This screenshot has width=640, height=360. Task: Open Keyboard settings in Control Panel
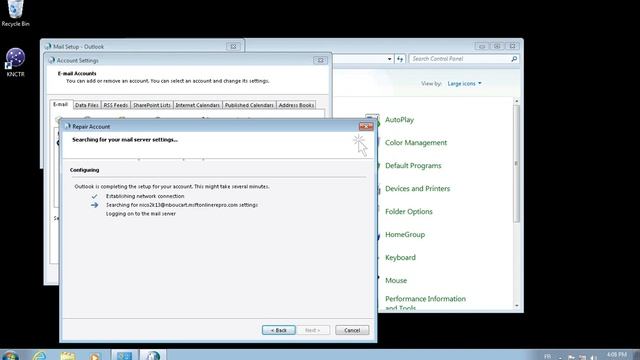[400, 257]
